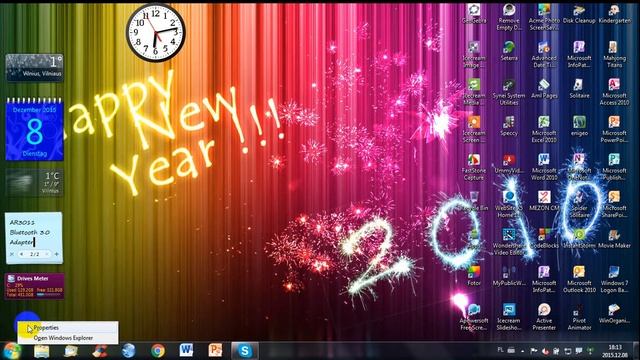640x360 pixels.
Task: Open Seterra desktop shortcut
Action: pos(509,51)
